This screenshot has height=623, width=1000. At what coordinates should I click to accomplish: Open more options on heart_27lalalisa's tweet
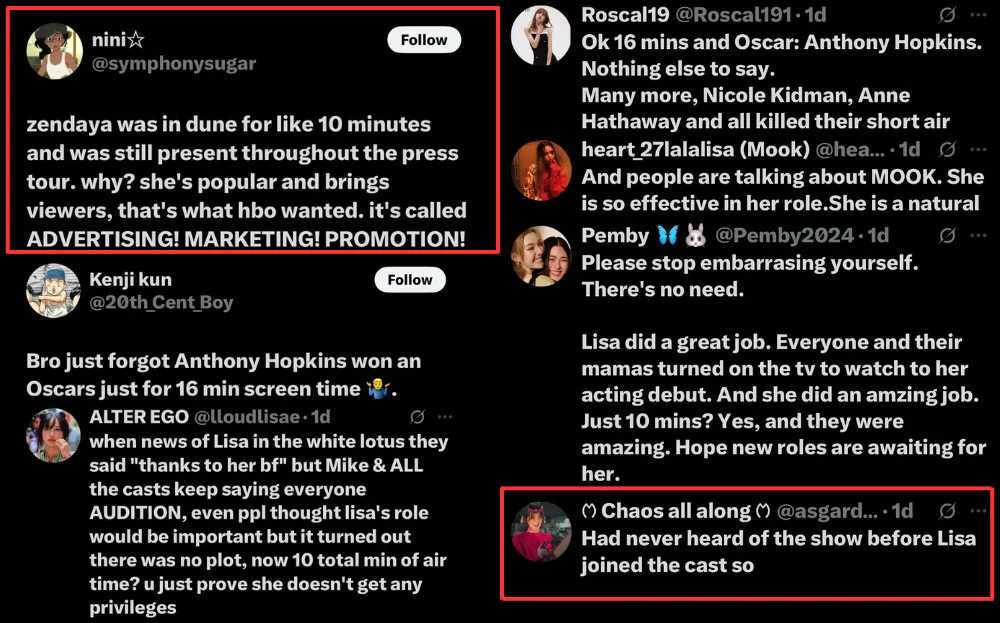point(978,149)
